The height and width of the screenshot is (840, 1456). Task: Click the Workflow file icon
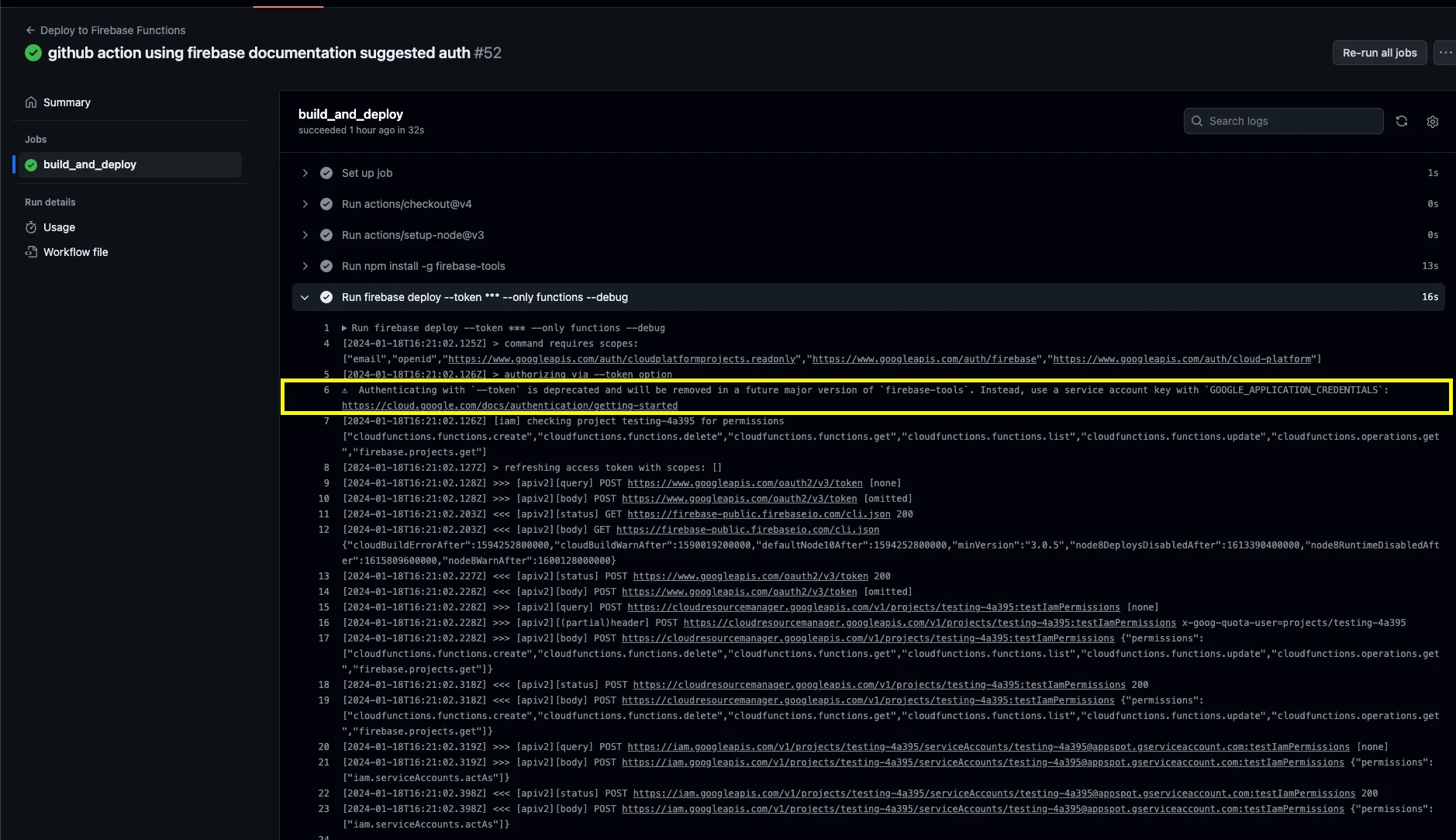(31, 252)
